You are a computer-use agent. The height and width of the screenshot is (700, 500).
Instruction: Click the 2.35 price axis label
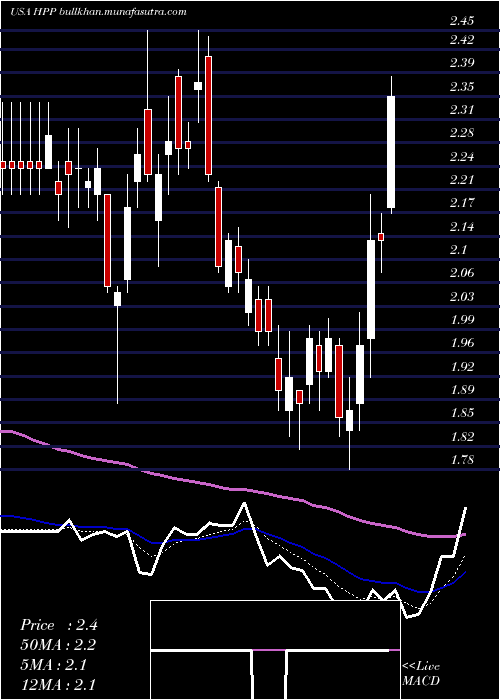pyautogui.click(x=462, y=87)
